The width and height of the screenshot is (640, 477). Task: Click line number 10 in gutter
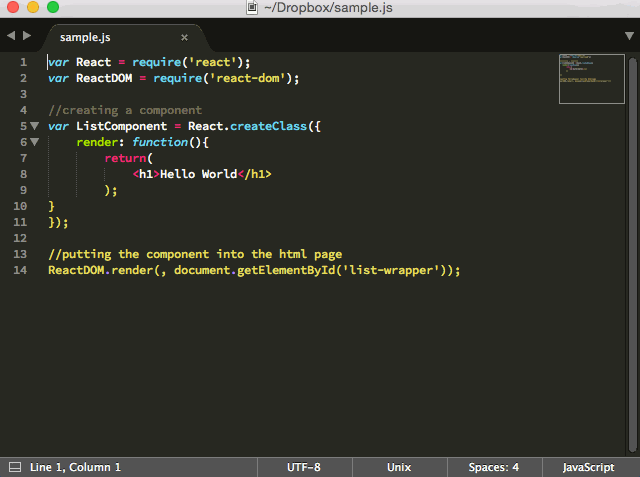[20, 206]
